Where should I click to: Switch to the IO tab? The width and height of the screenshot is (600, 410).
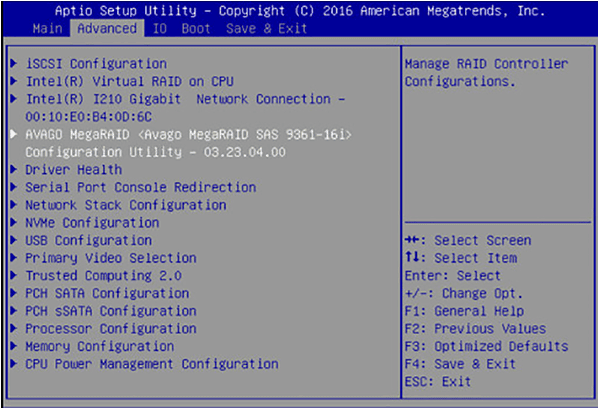coord(159,29)
